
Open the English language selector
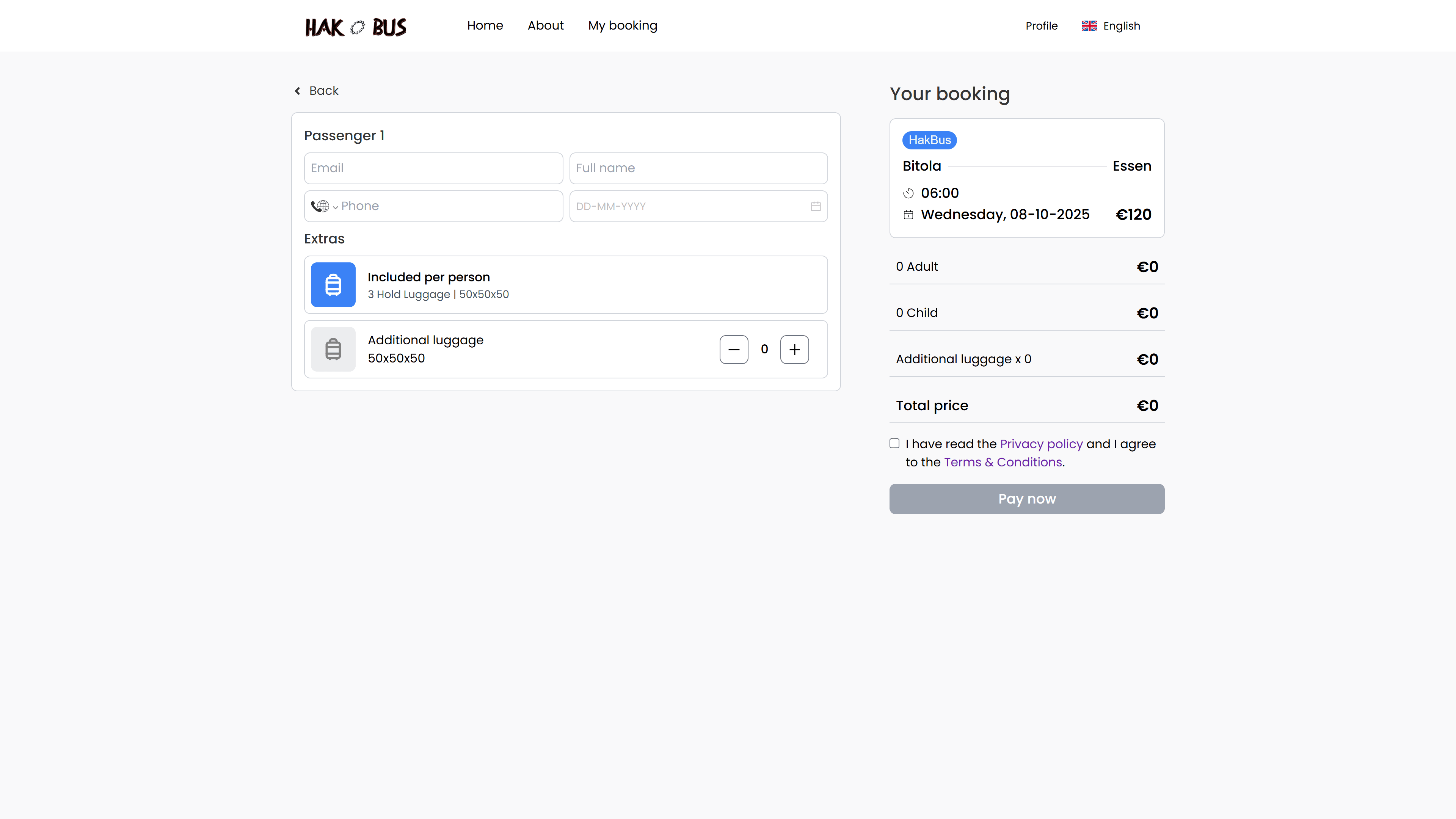coord(1121,26)
